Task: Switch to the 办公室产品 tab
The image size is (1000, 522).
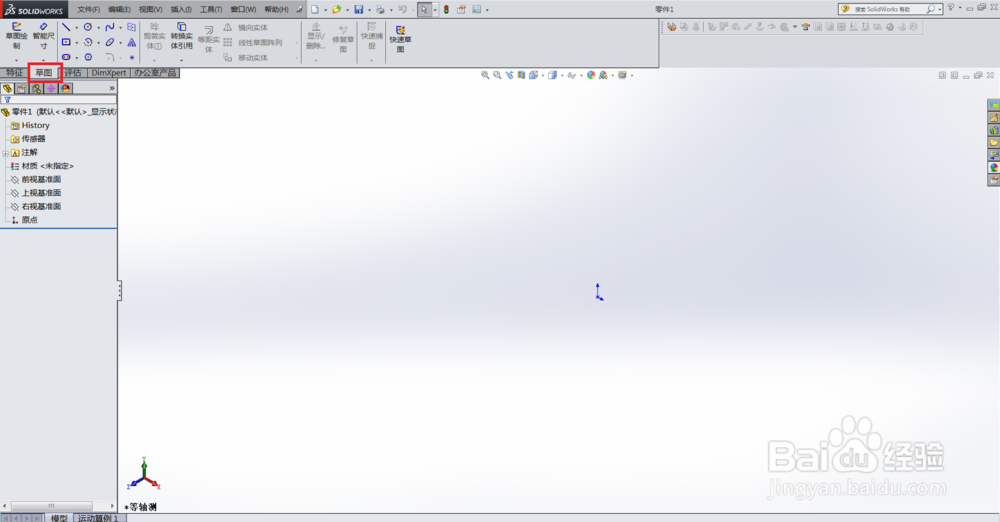Action: pyautogui.click(x=155, y=73)
